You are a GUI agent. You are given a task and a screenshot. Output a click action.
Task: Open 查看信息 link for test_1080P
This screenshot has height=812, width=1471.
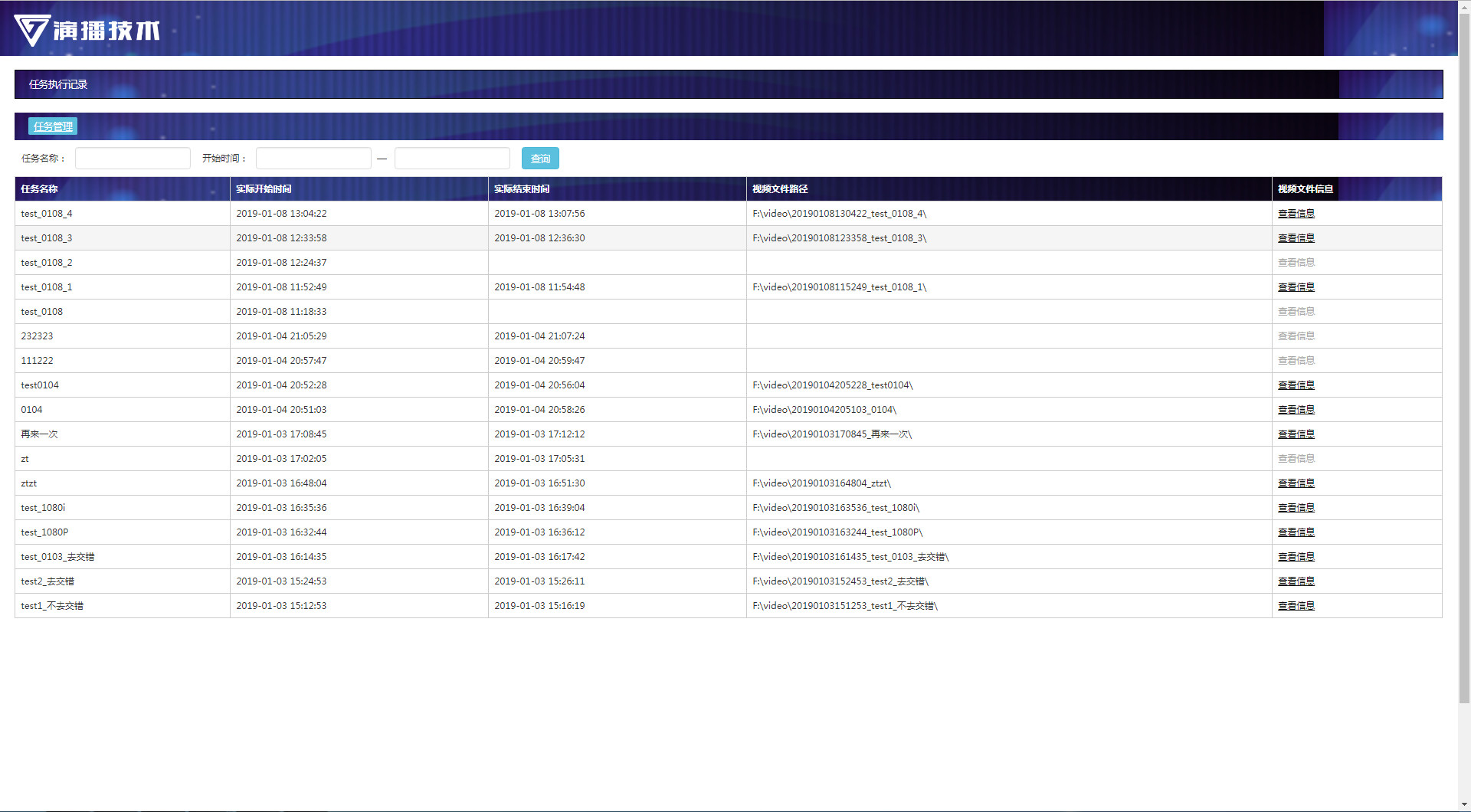(x=1296, y=532)
